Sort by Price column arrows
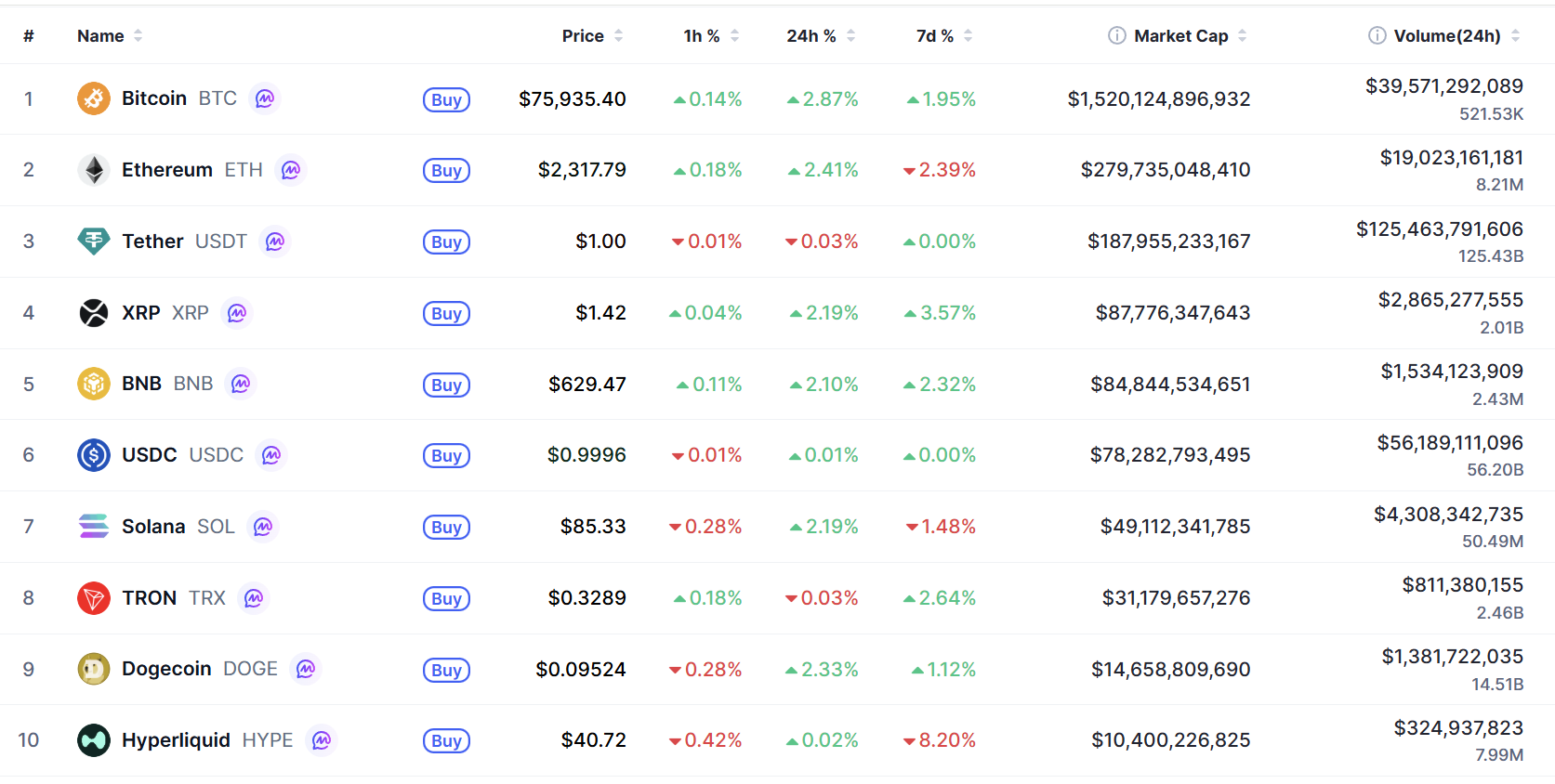Screen dimensions: 1555x784 click(x=618, y=35)
